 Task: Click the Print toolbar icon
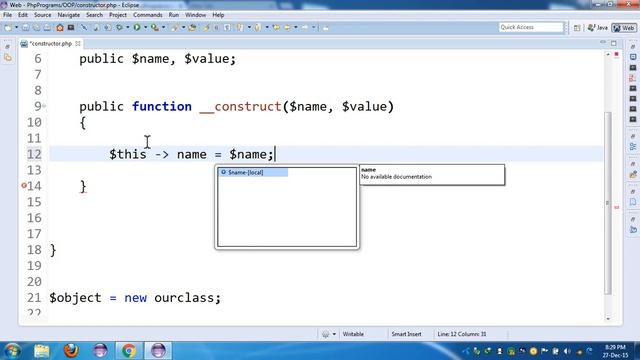[47, 27]
